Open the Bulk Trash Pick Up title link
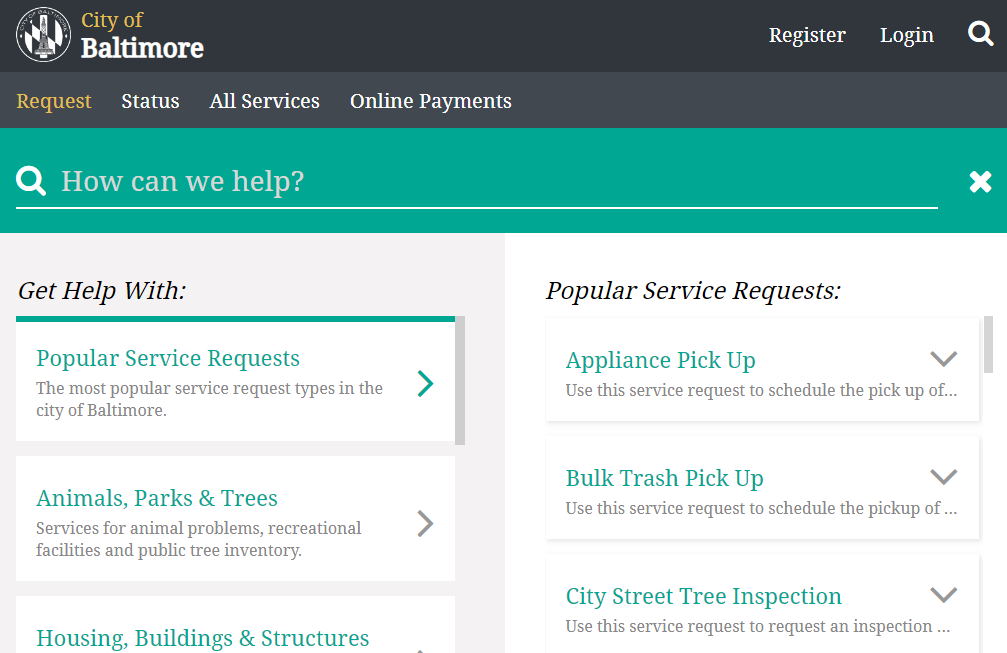 pos(664,478)
